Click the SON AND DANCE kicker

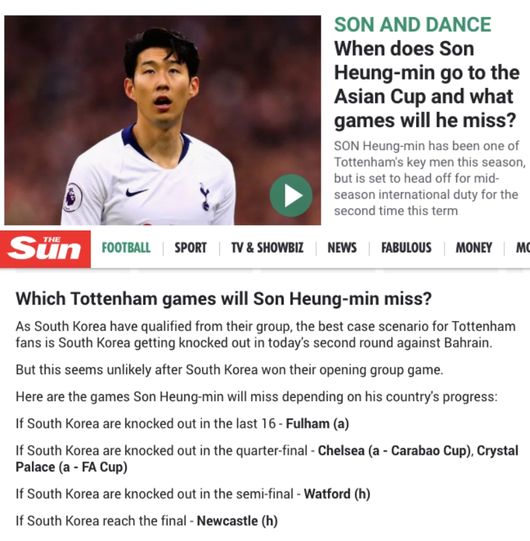pyautogui.click(x=413, y=24)
